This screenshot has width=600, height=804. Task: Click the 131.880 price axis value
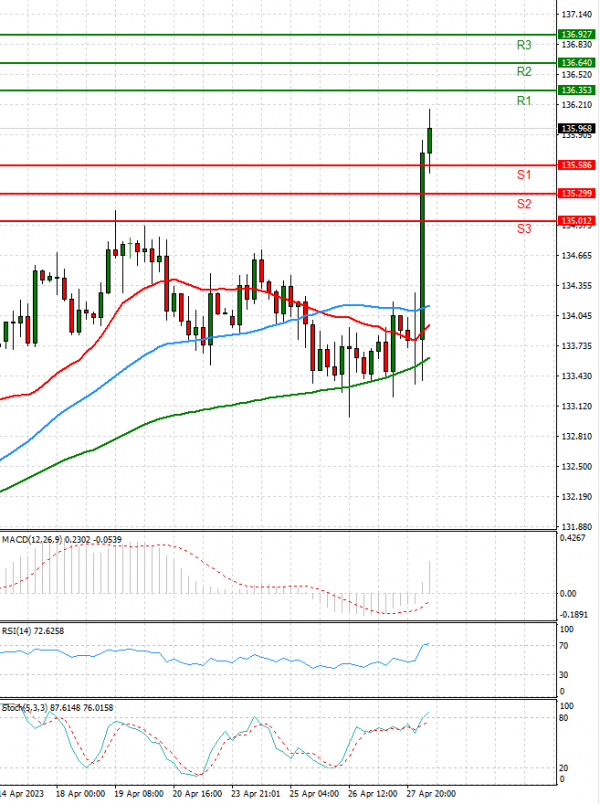pyautogui.click(x=576, y=527)
